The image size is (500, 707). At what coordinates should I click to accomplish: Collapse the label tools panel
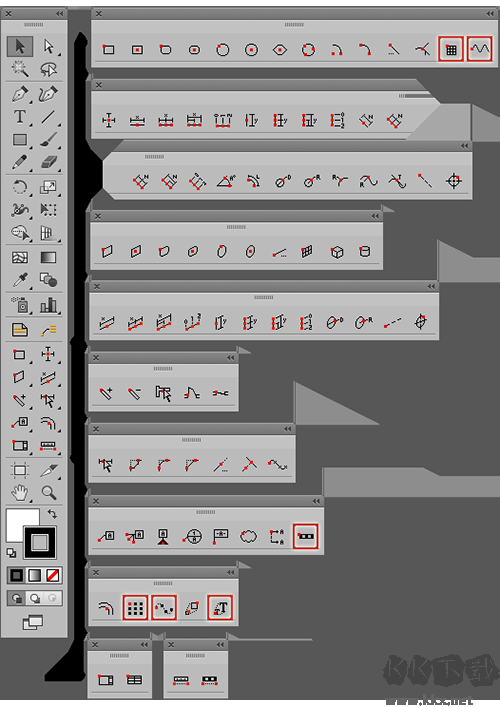316,501
